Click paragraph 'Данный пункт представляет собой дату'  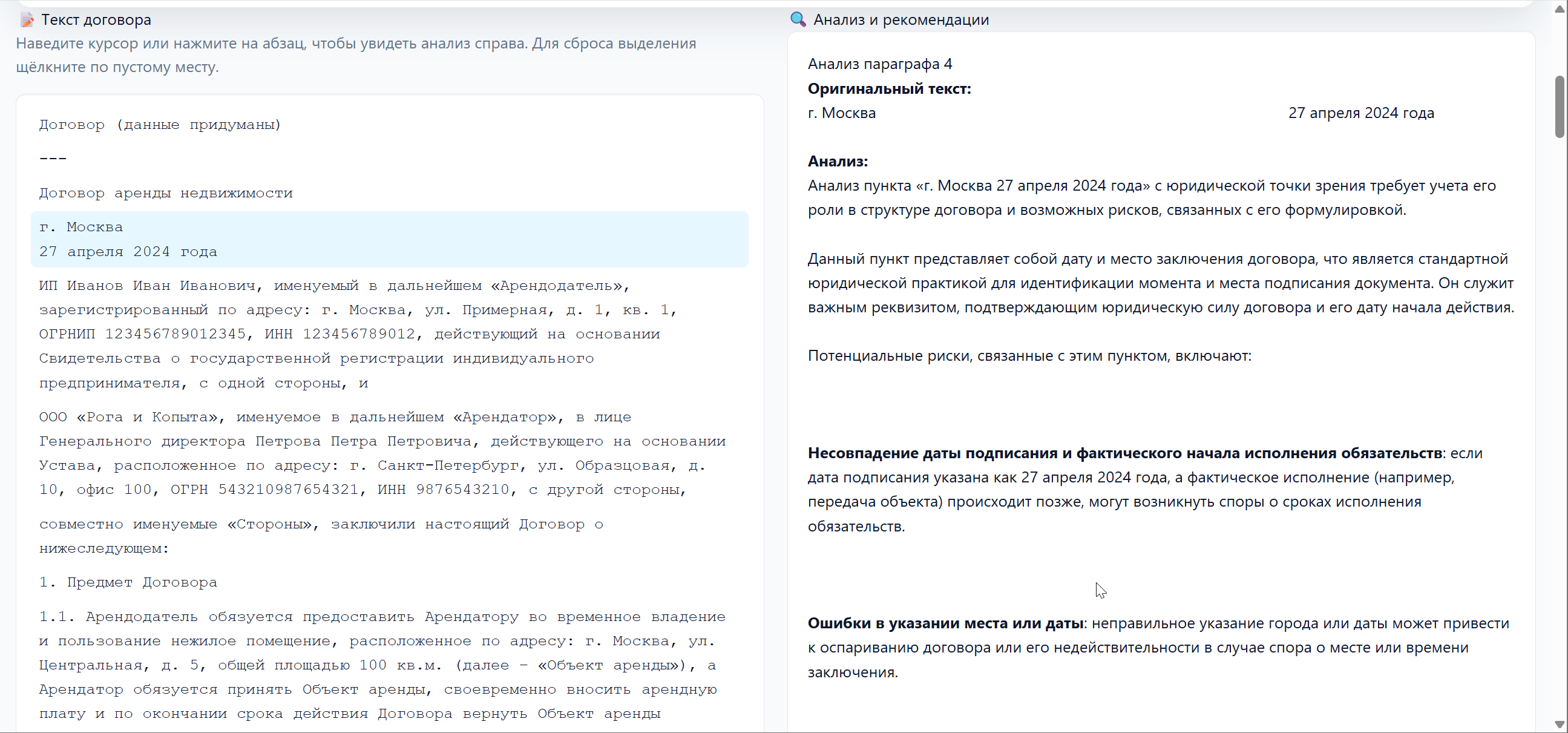1160,283
